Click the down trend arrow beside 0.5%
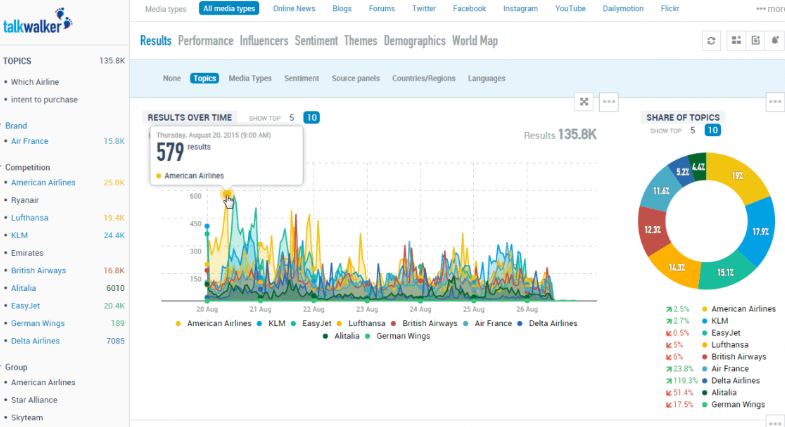 tap(668, 333)
